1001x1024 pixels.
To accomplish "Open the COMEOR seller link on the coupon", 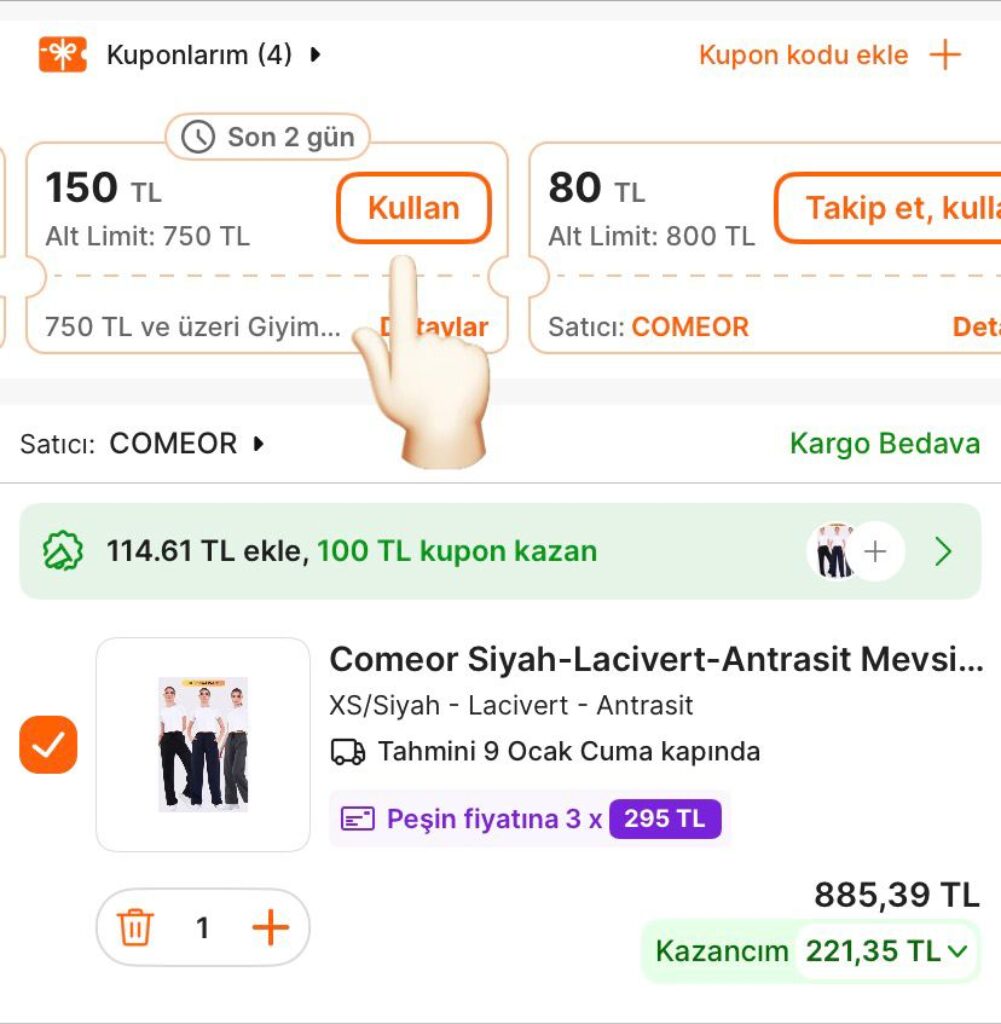I will tap(690, 327).
